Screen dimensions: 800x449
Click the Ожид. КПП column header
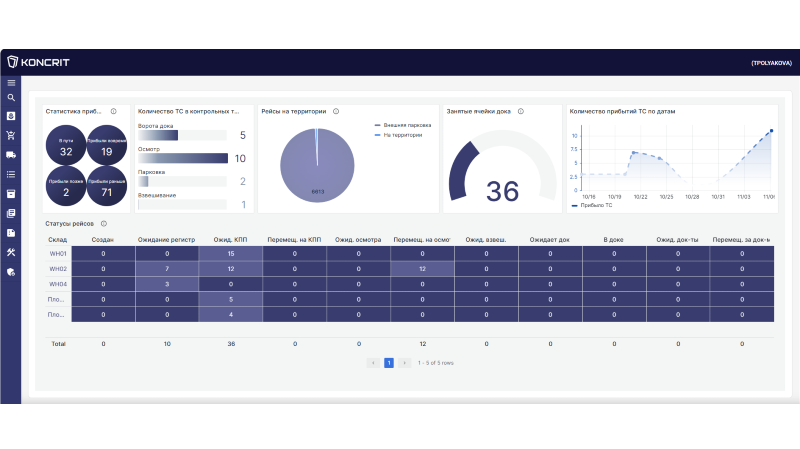tap(230, 239)
